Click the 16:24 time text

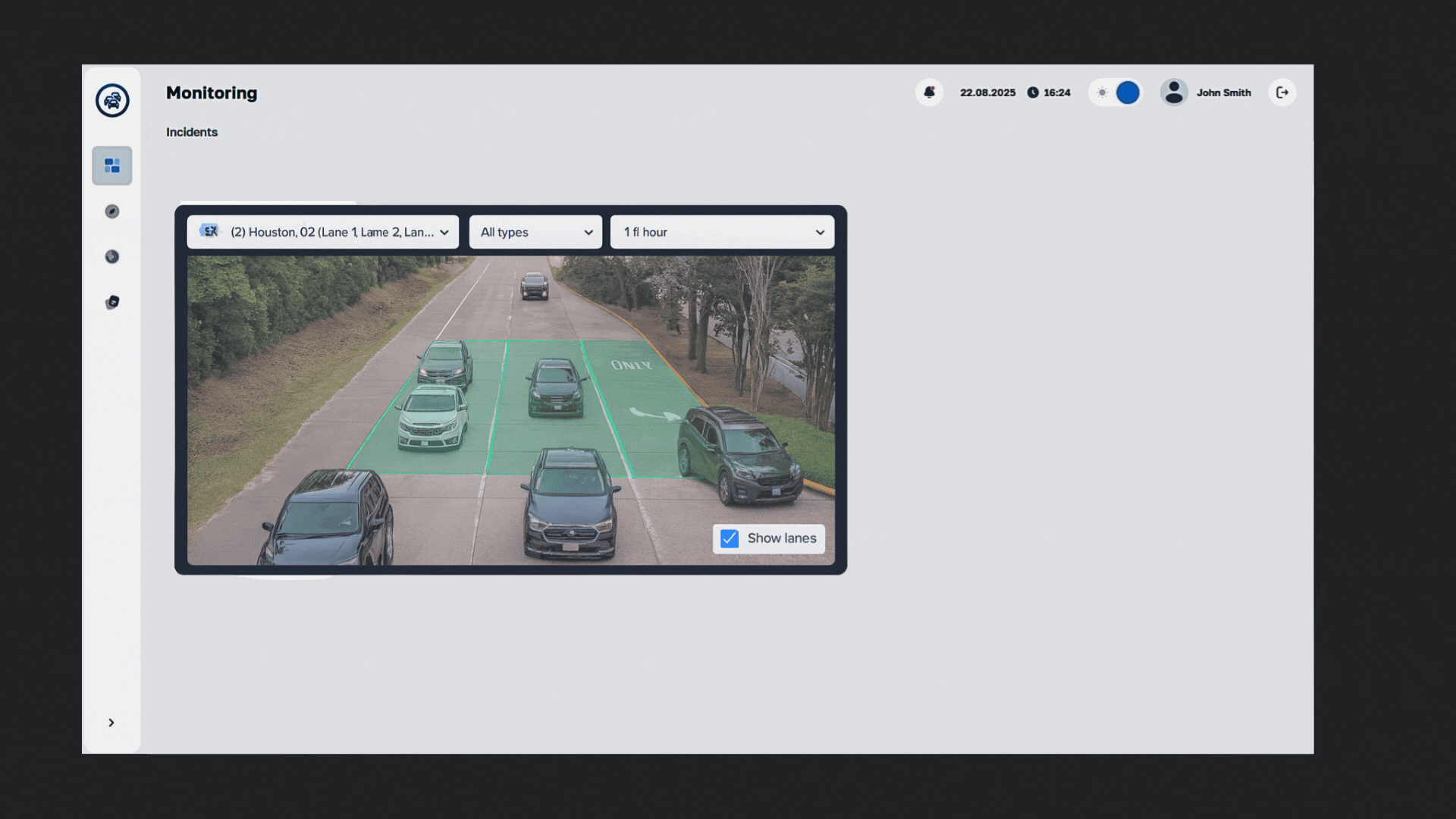tap(1057, 93)
